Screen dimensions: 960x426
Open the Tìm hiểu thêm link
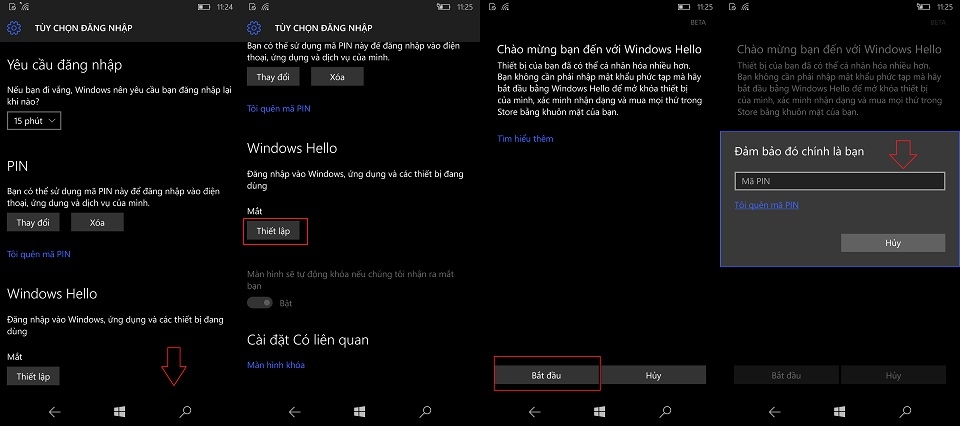(525, 139)
